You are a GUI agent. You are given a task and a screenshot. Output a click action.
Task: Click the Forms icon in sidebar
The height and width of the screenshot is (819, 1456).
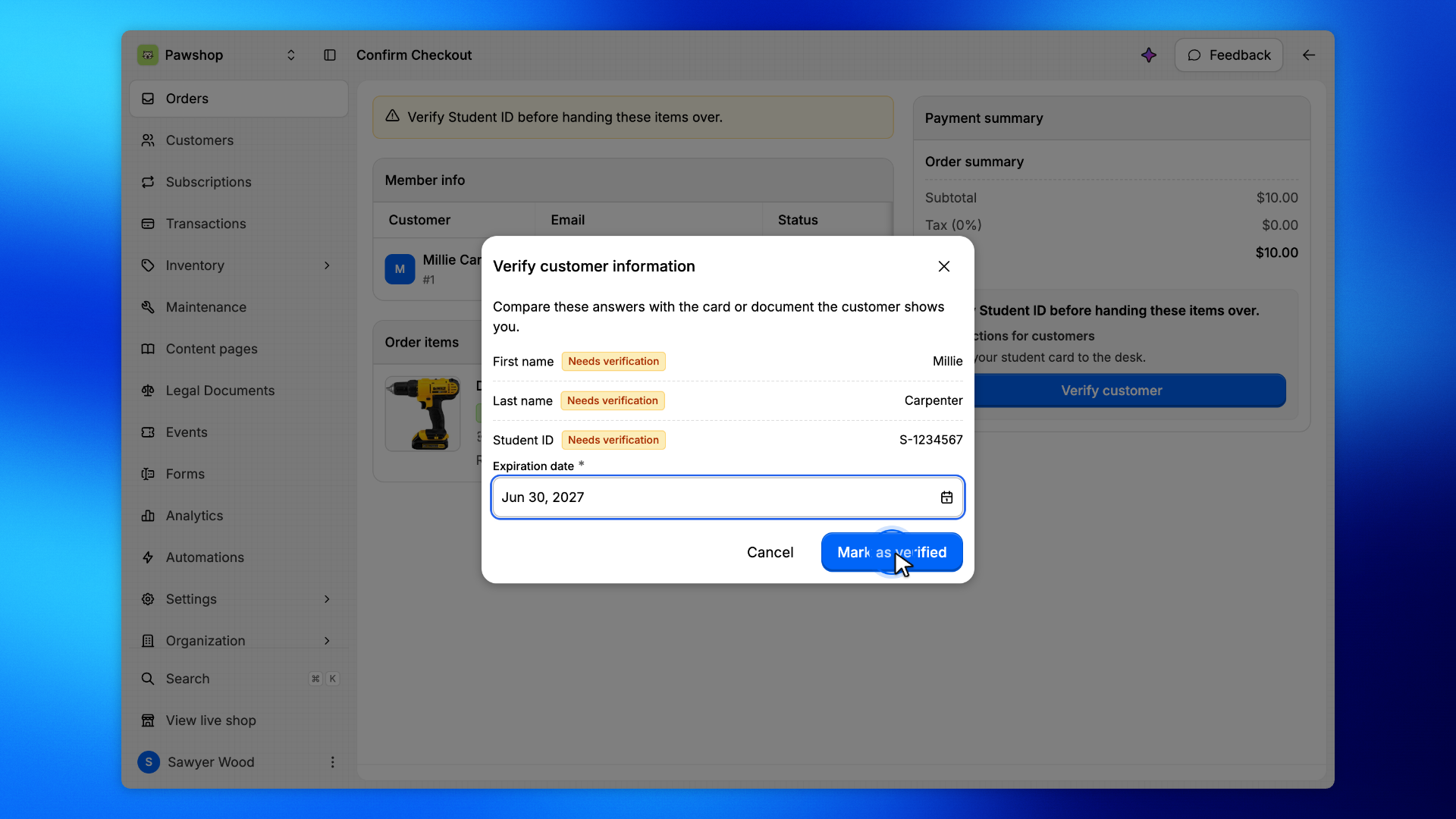(148, 474)
